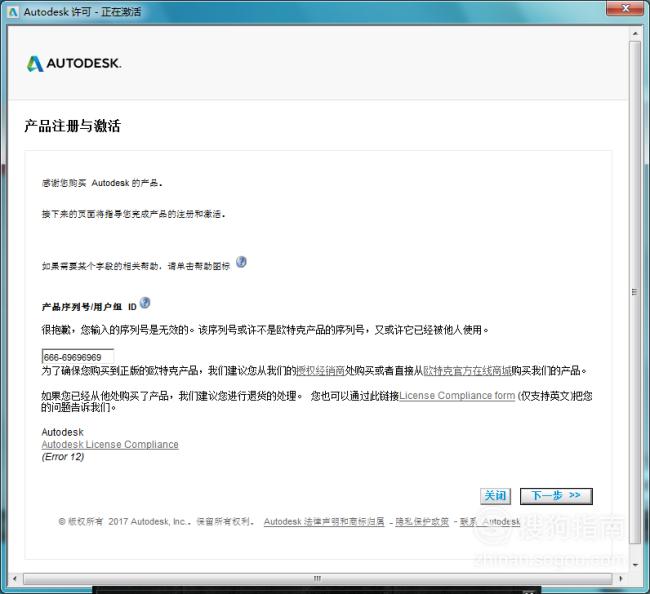Open the 授权经销商 link
The height and width of the screenshot is (594, 650).
[320, 371]
